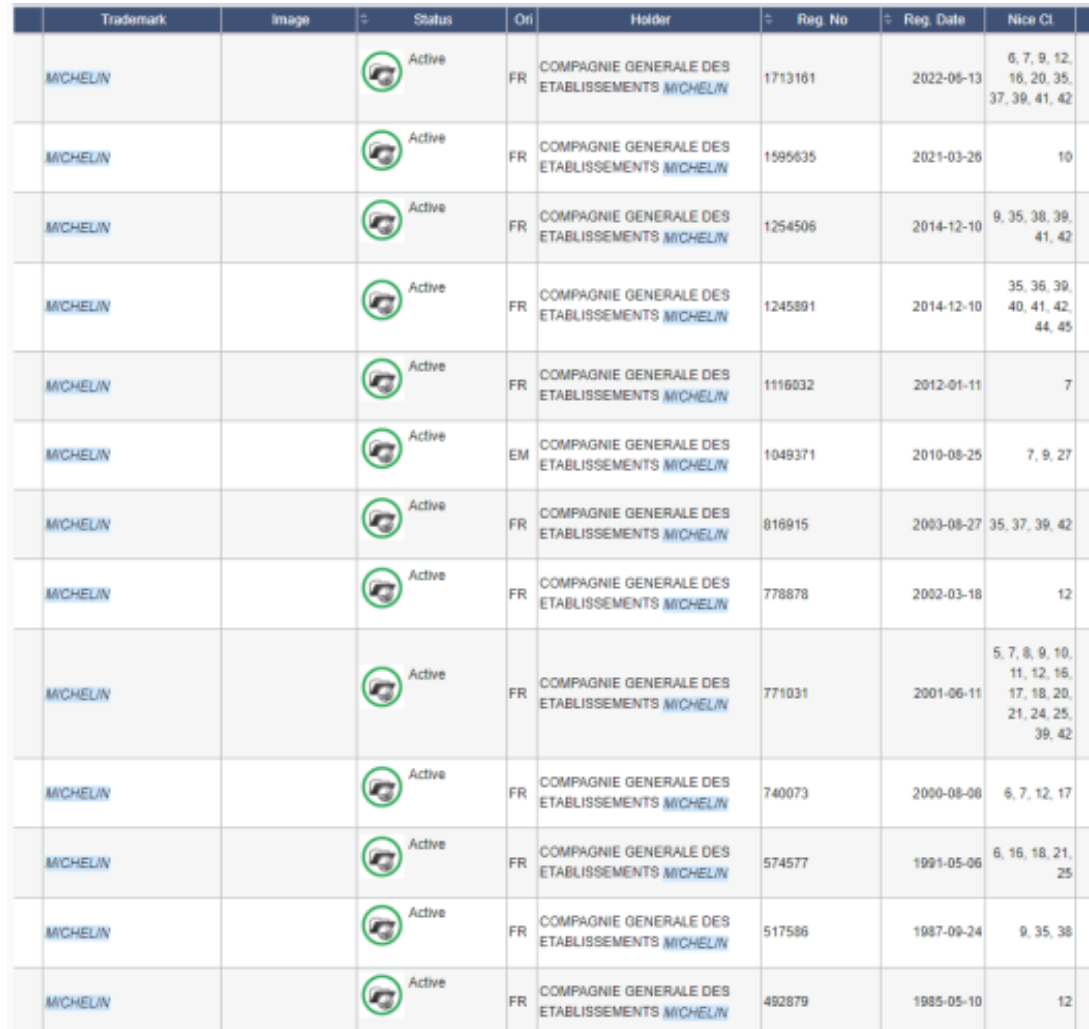Click the sort arrows beside Reg. No header

pyautogui.click(x=768, y=19)
